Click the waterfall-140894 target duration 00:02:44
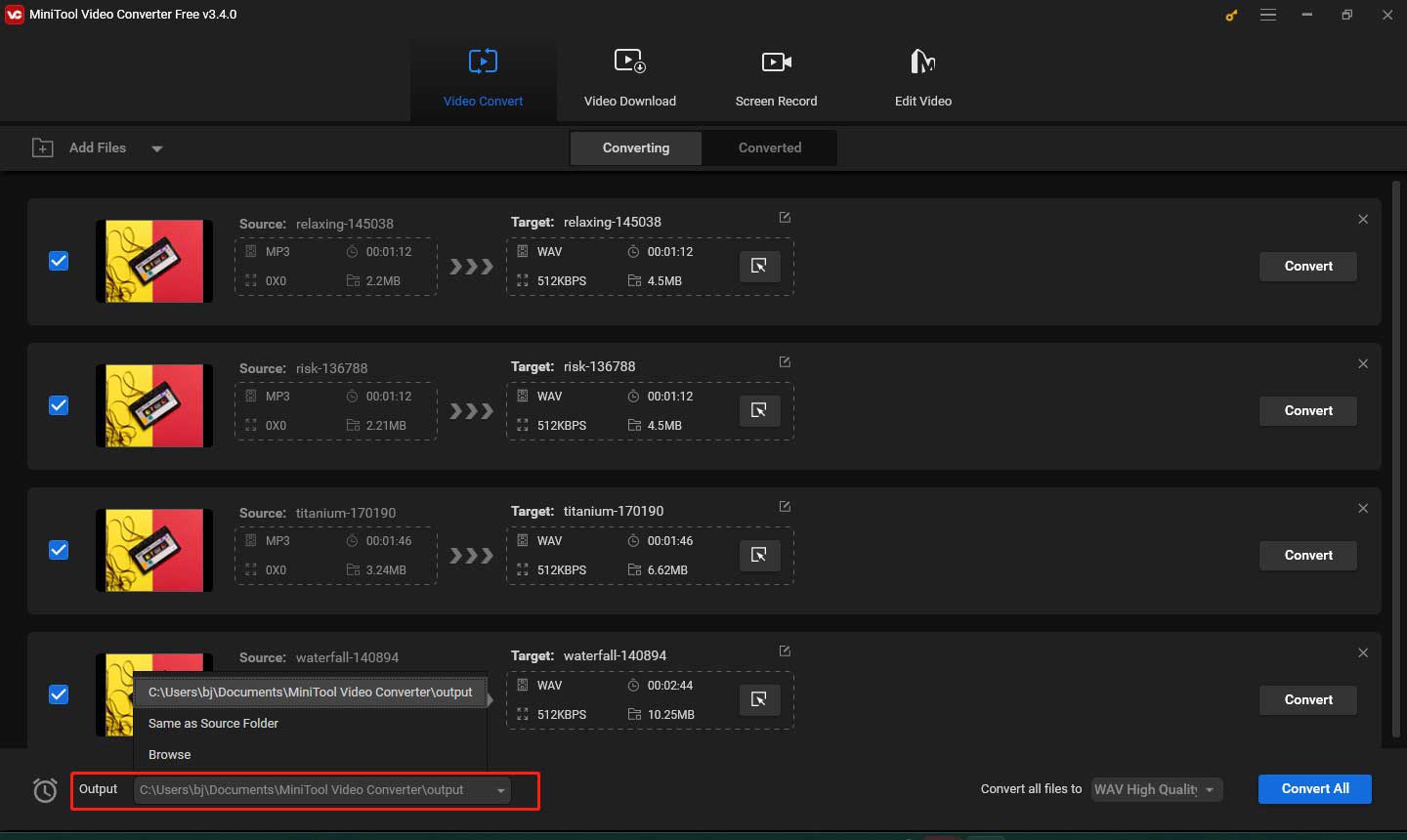 tap(670, 685)
